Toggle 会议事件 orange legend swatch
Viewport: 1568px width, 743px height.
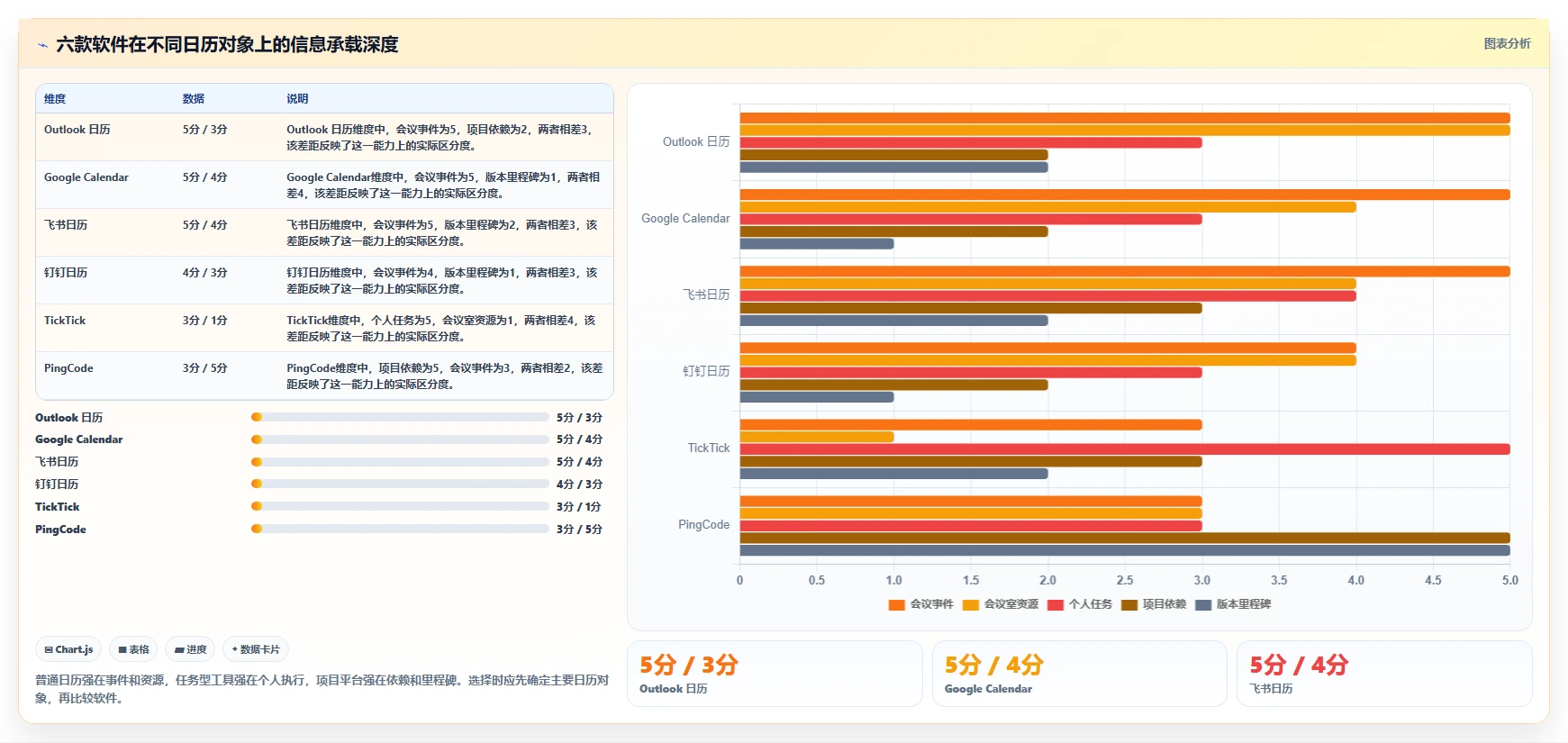pyautogui.click(x=896, y=605)
